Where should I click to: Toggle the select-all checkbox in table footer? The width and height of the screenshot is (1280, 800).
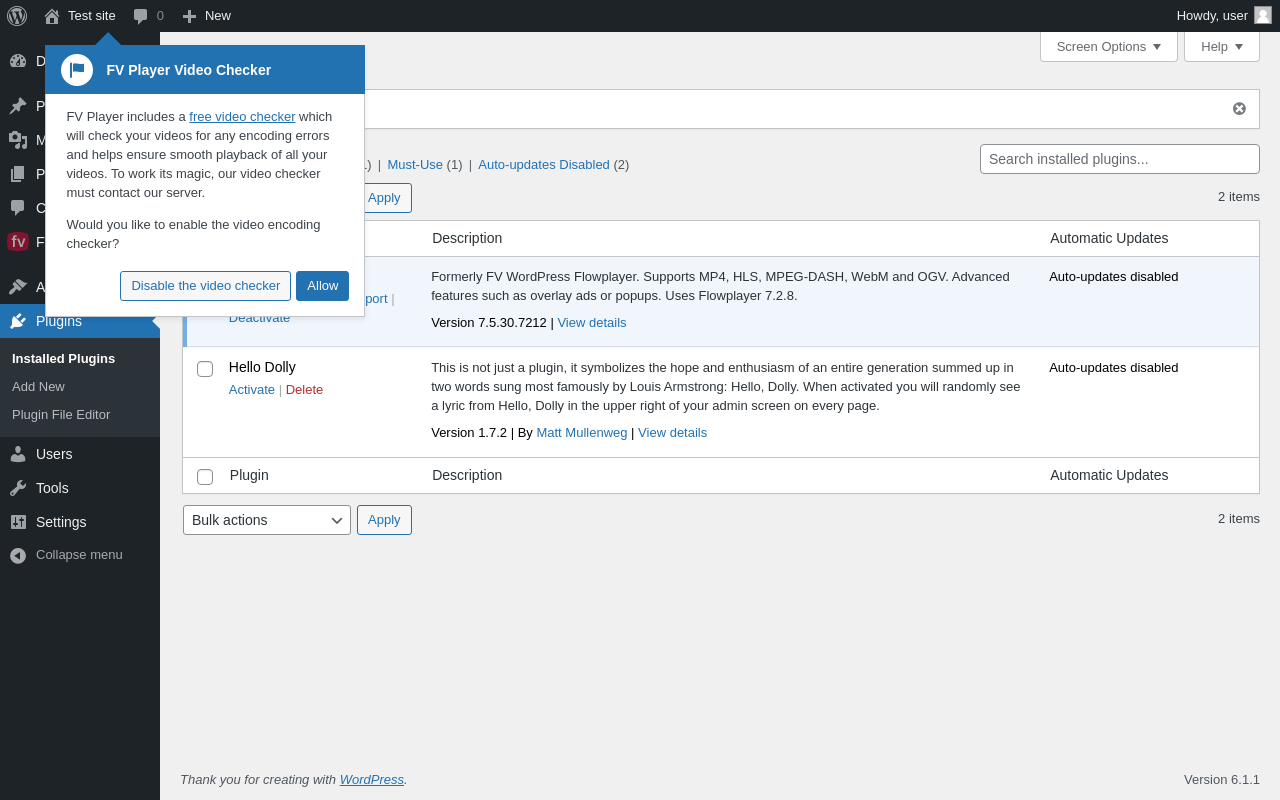205,477
